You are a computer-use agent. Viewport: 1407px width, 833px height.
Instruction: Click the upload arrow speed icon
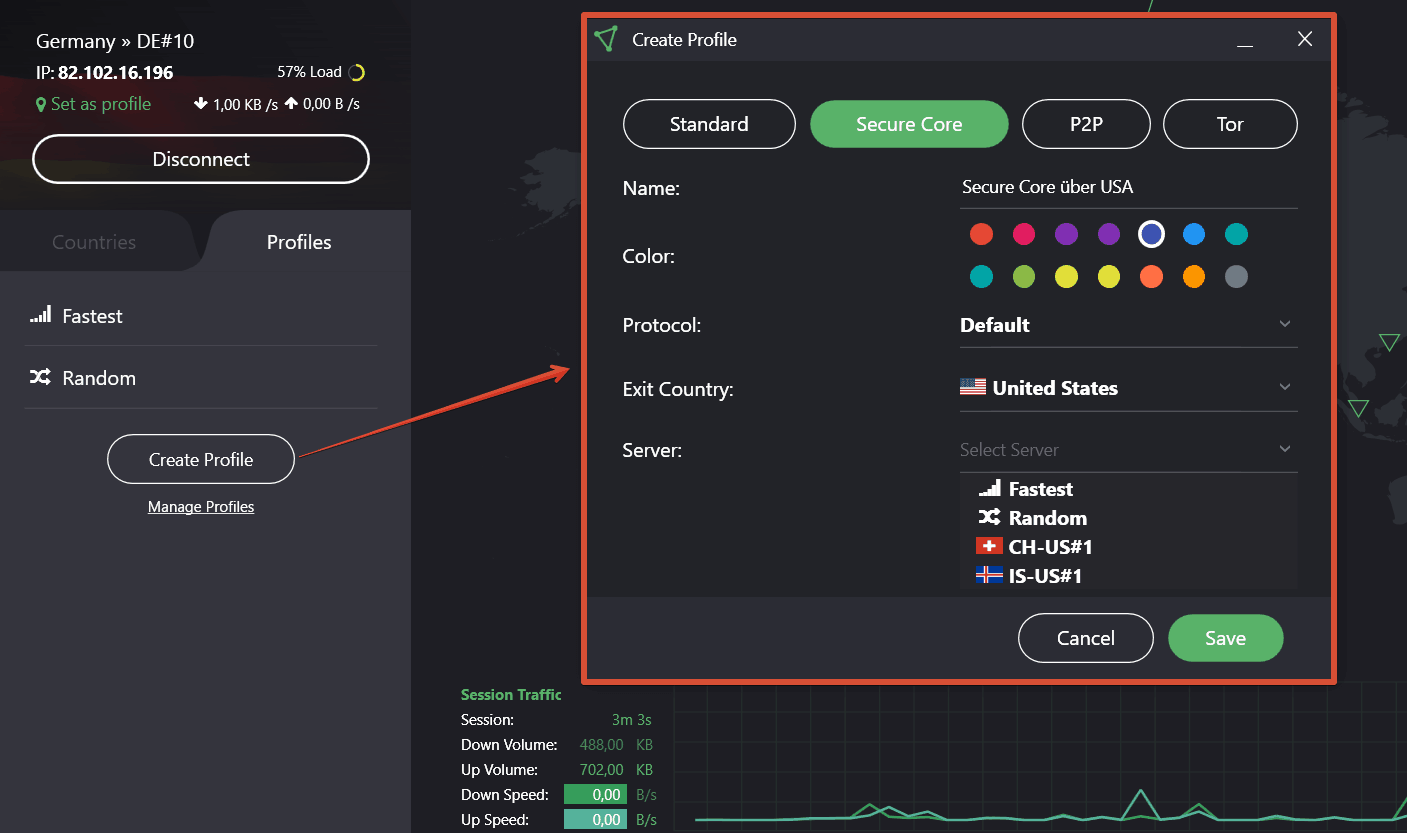pyautogui.click(x=291, y=103)
